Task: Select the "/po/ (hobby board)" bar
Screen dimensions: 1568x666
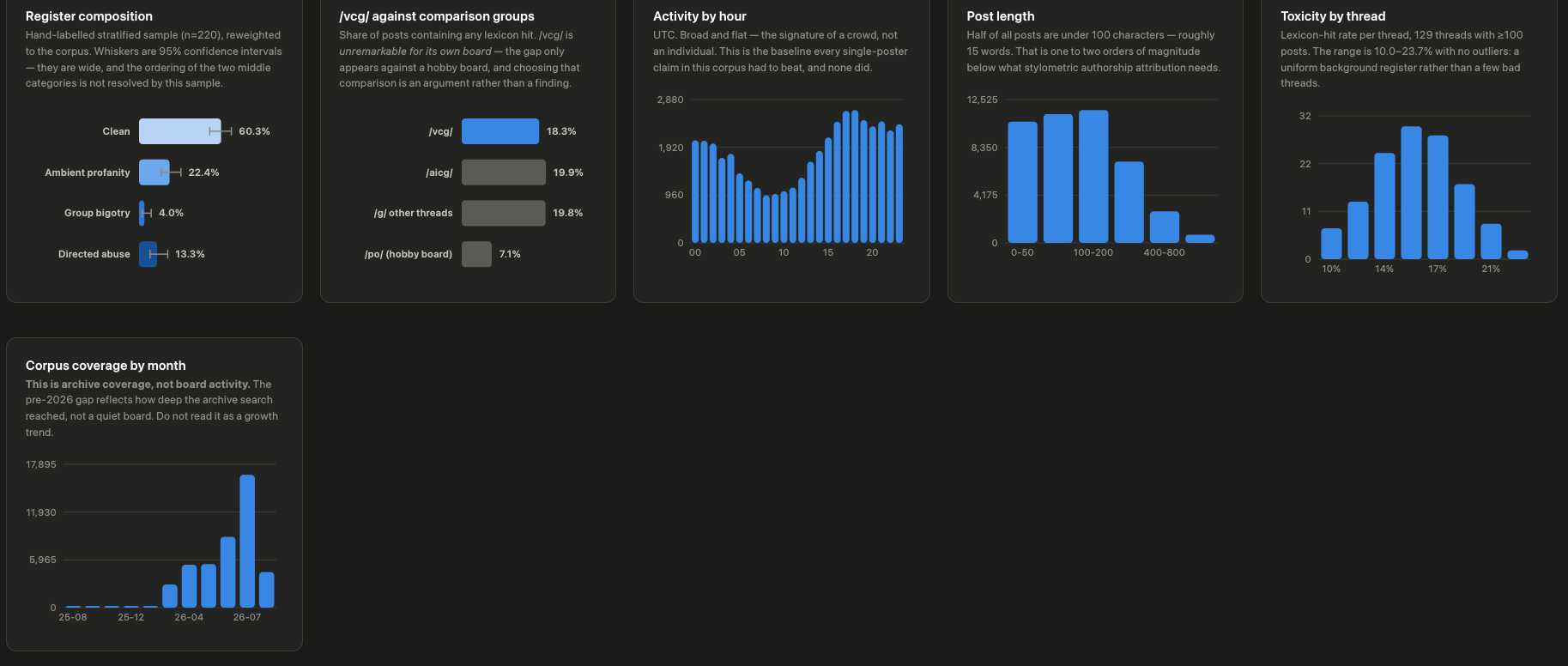Action: pos(476,254)
